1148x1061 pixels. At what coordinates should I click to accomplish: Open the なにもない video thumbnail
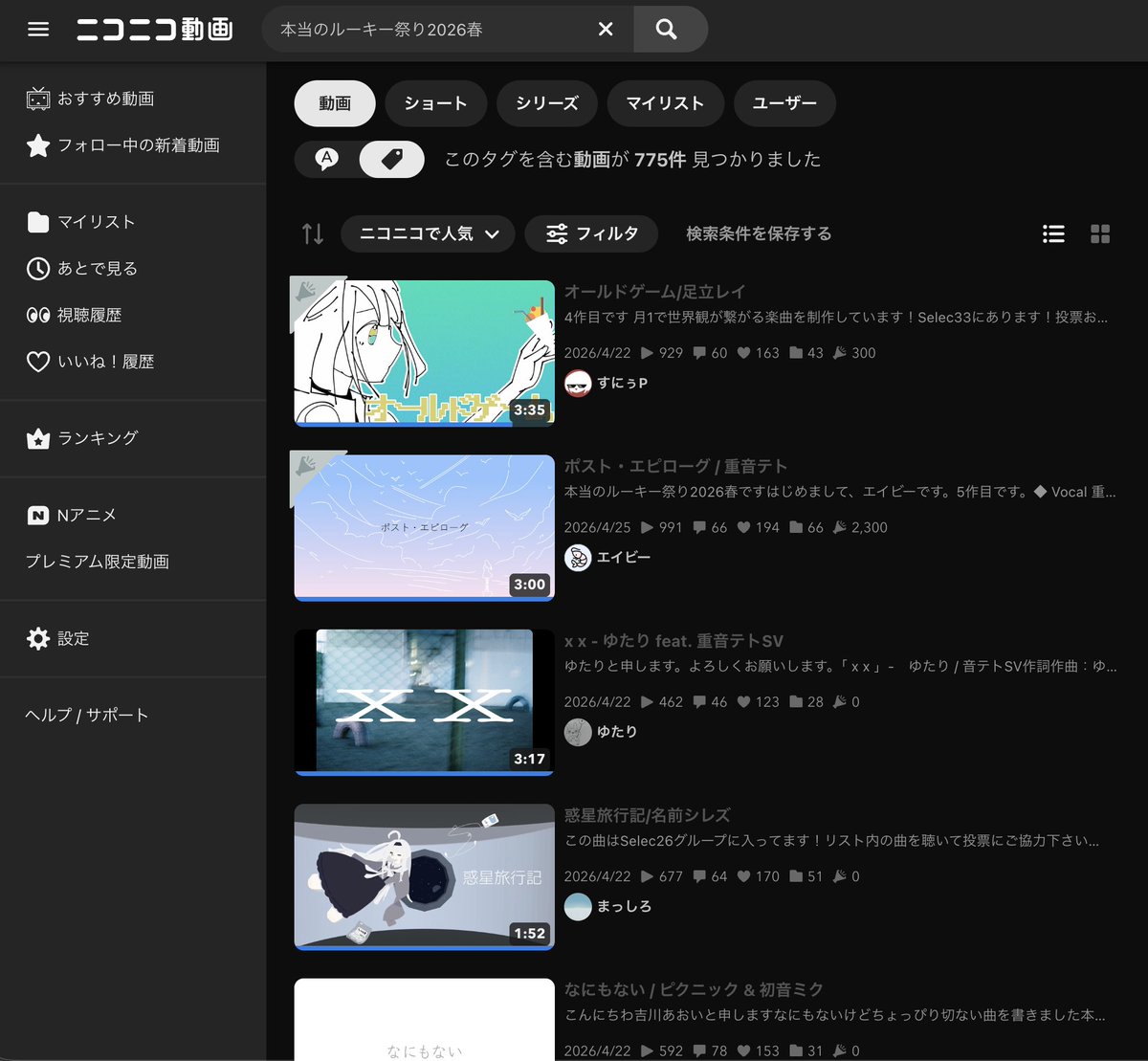tap(425, 1019)
